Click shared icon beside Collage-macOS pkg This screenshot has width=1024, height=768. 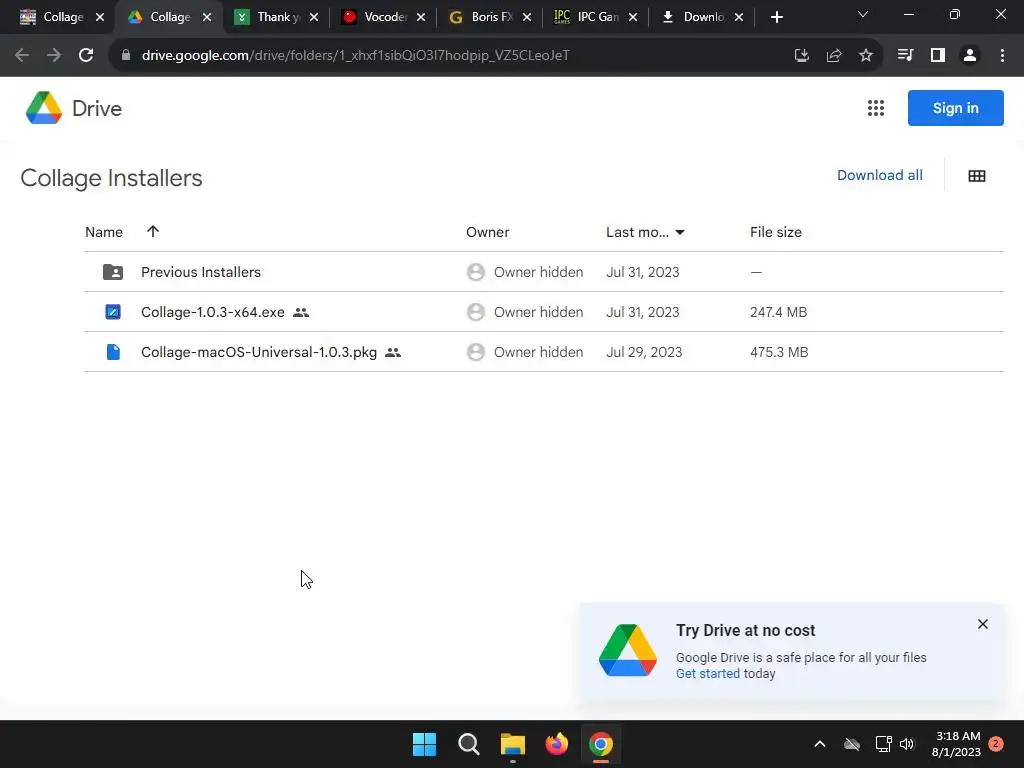pos(392,353)
